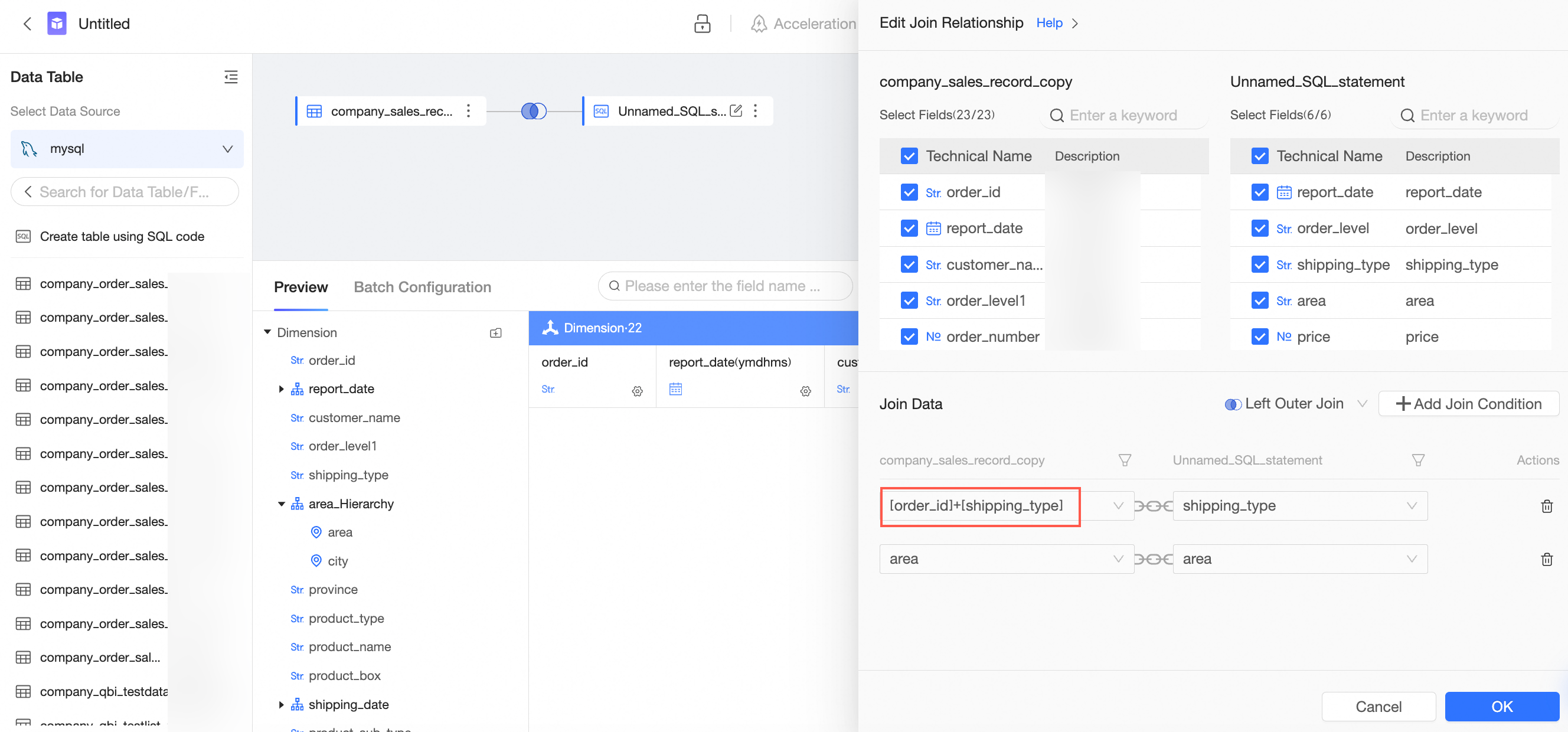
Task: Toggle select-all Technical Name for Unnamed_SQL_statement
Action: coord(1259,156)
